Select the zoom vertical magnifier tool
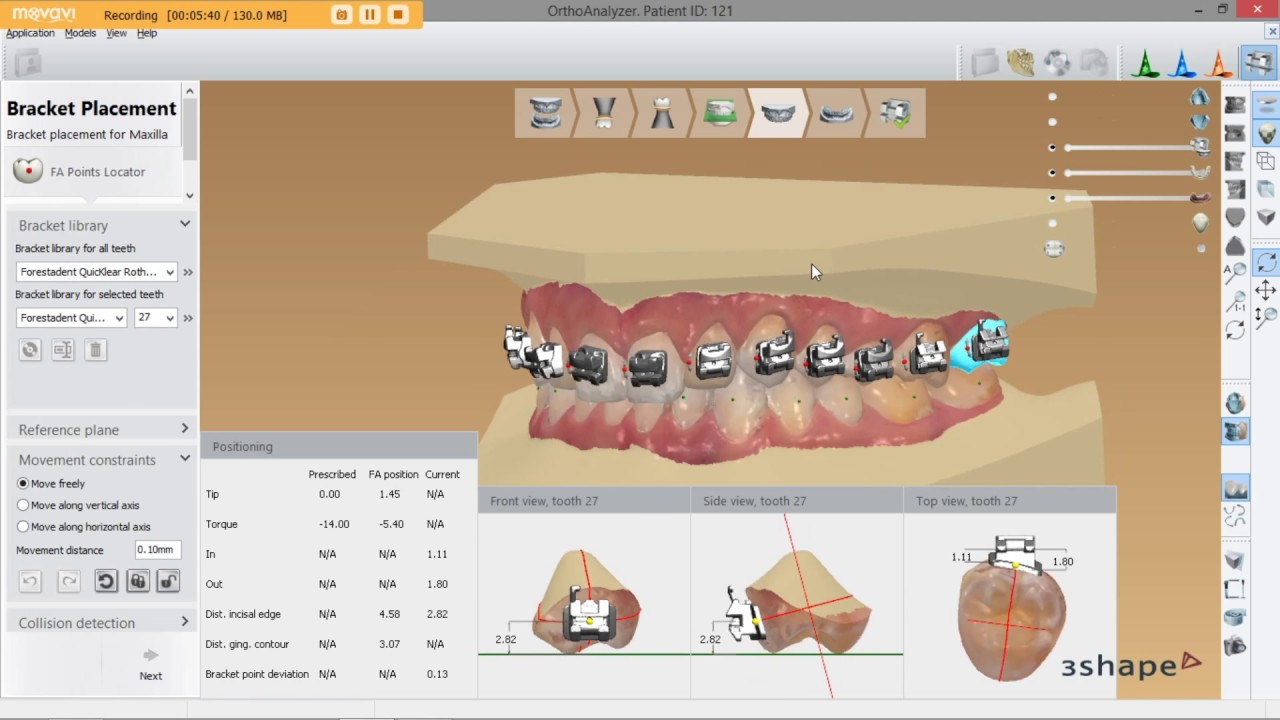 click(x=1266, y=318)
